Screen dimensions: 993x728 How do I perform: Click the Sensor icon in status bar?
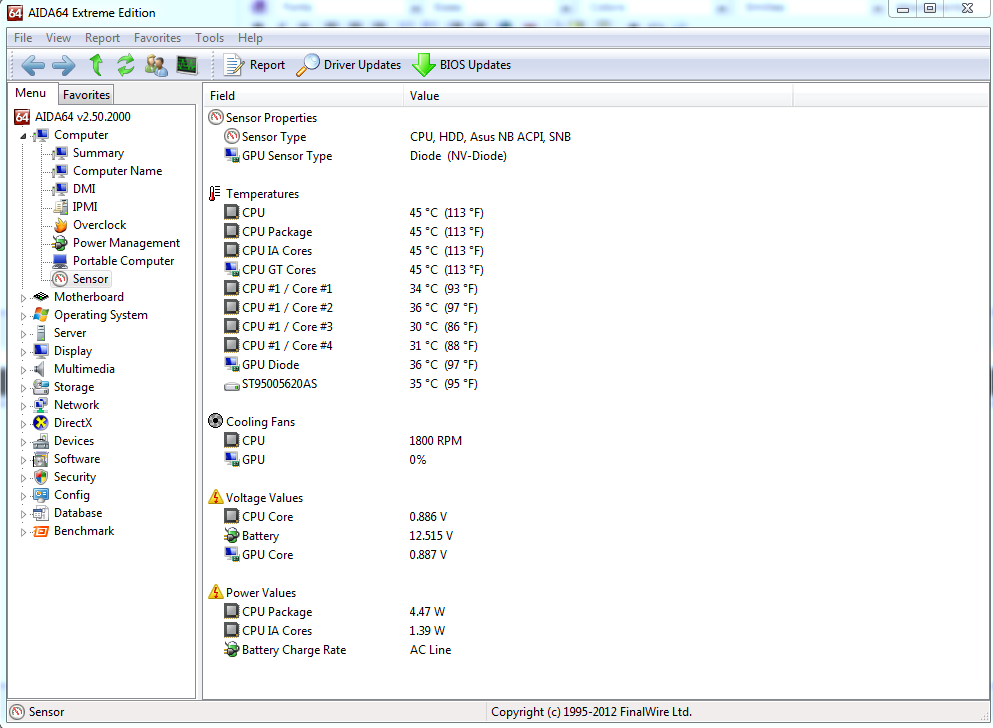pos(18,712)
